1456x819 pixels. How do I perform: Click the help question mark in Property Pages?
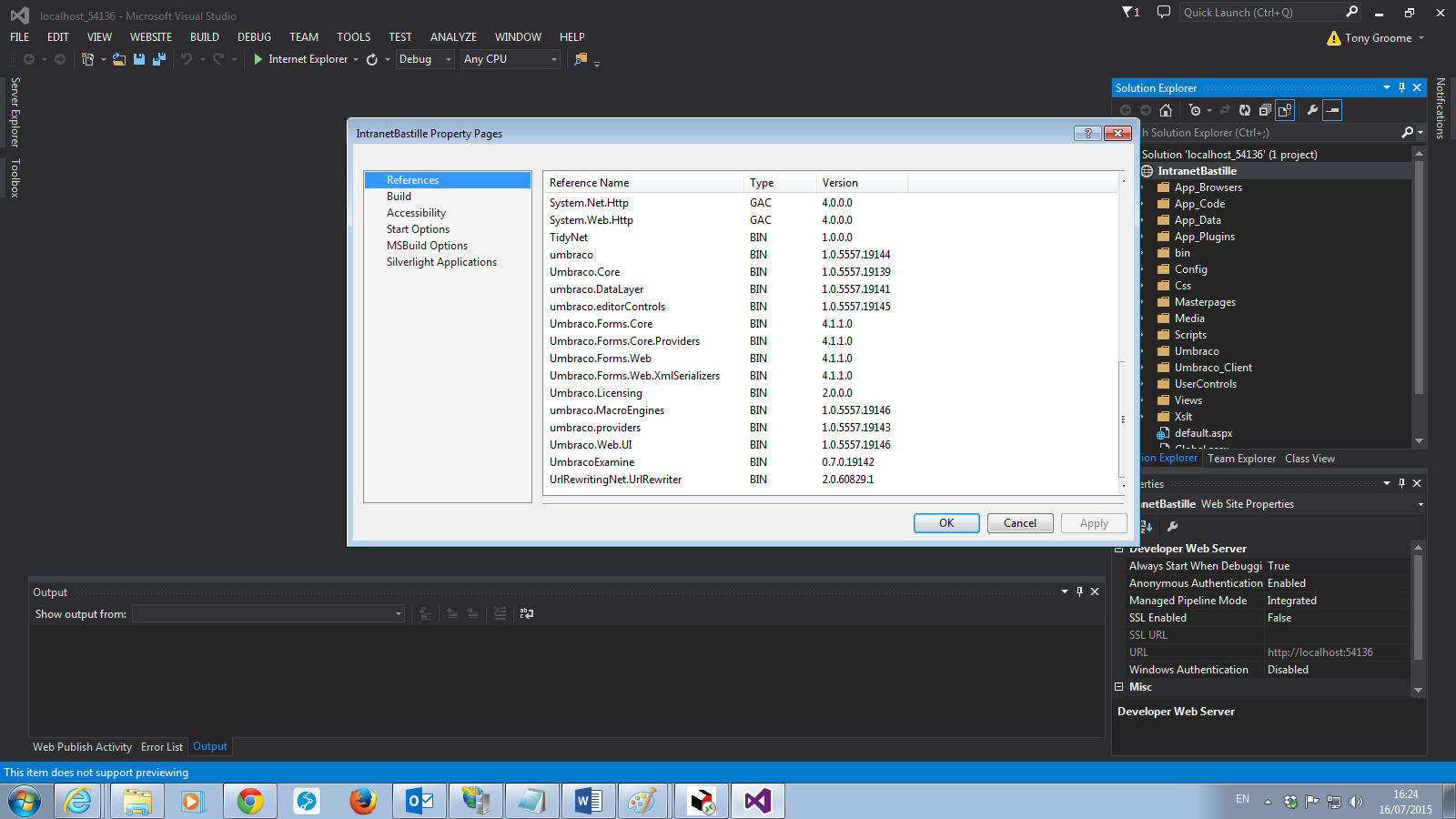click(1087, 133)
